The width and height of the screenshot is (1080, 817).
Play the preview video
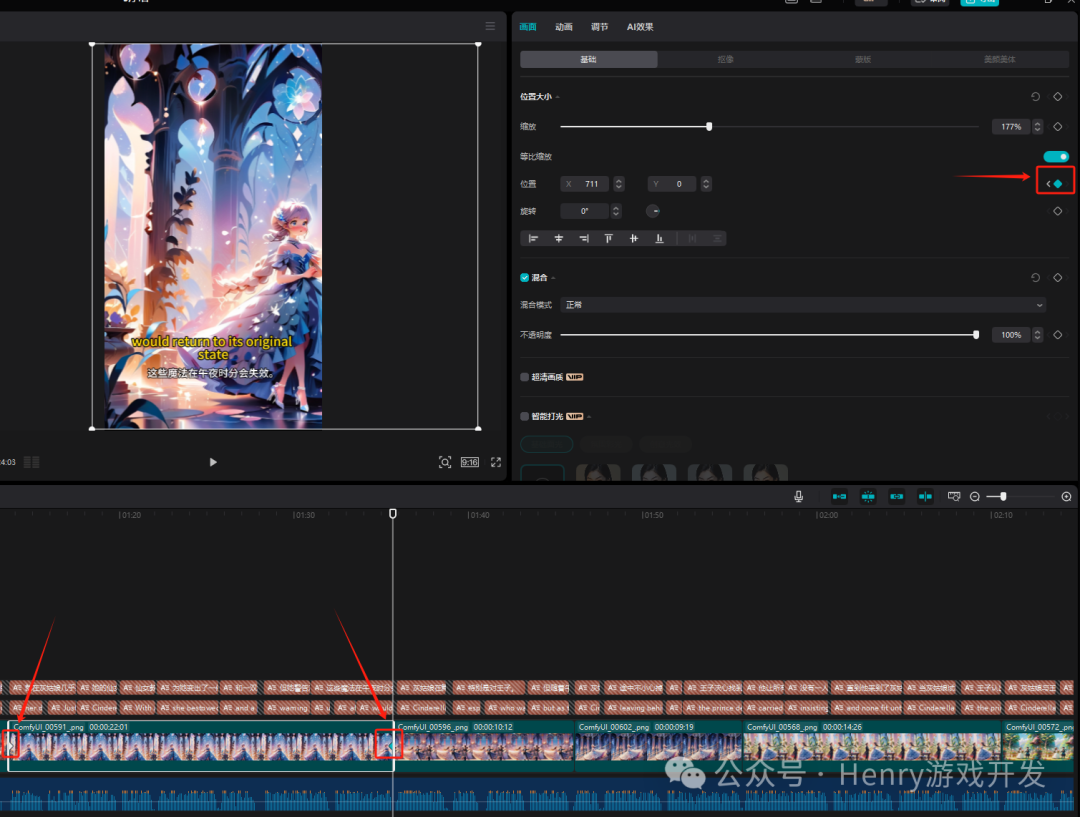(213, 462)
